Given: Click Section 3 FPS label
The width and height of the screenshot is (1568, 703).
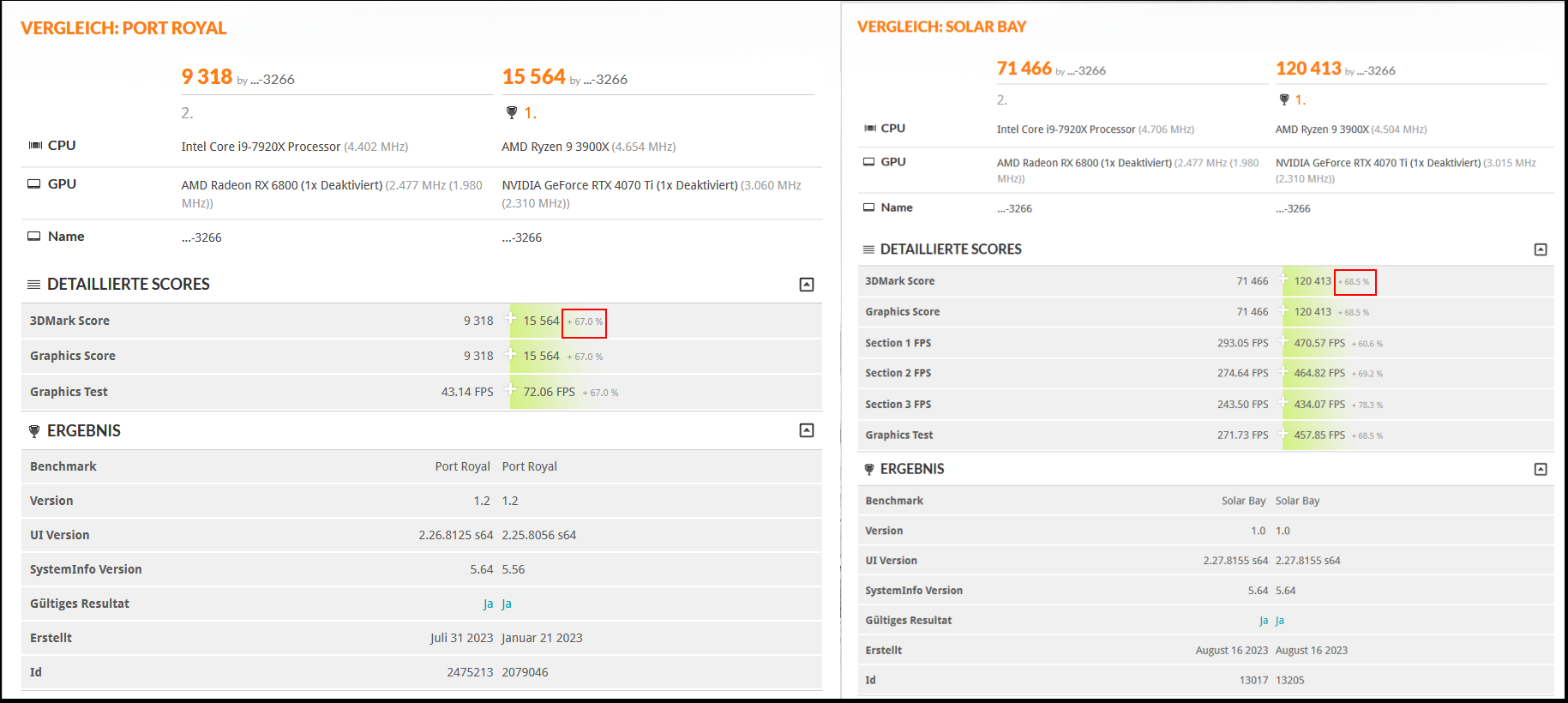Looking at the screenshot, I should 898,405.
